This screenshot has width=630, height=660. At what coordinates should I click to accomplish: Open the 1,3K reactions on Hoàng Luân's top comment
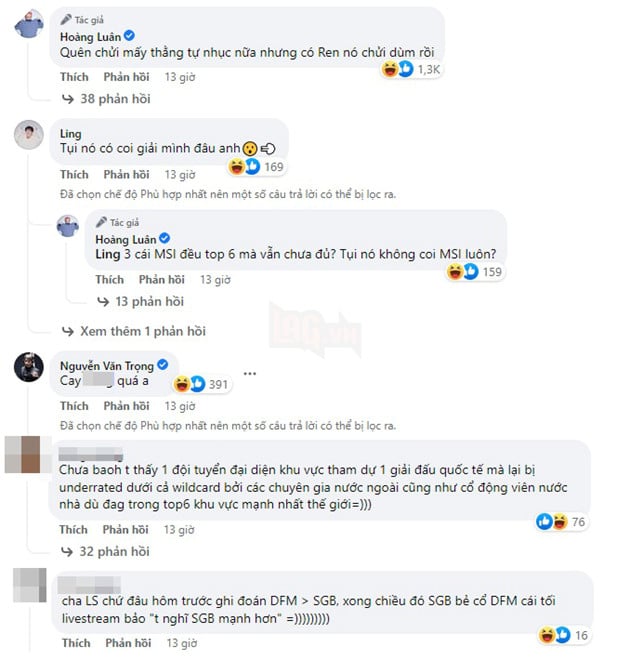pos(411,69)
